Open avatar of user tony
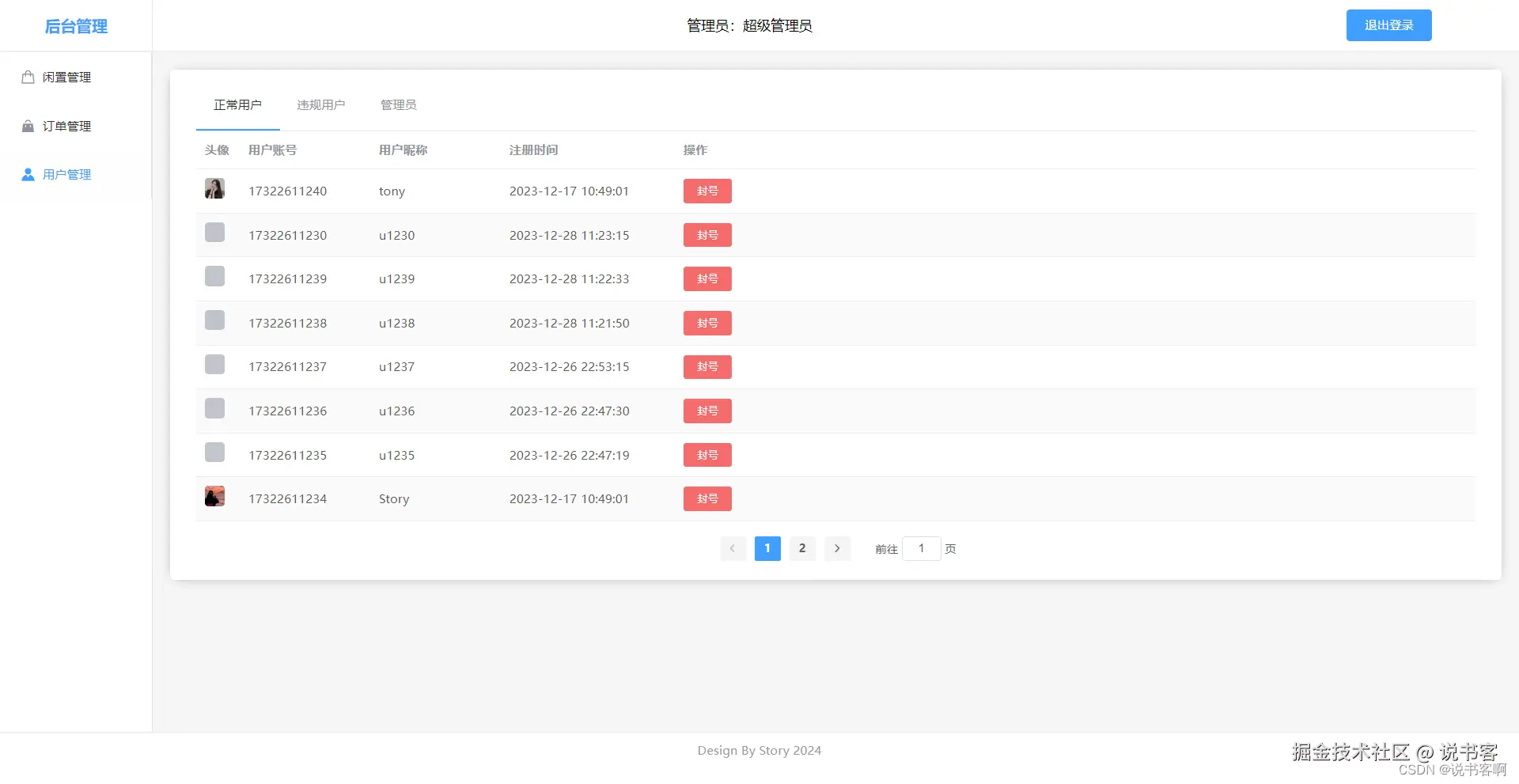Viewport: 1519px width, 784px height. tap(214, 188)
